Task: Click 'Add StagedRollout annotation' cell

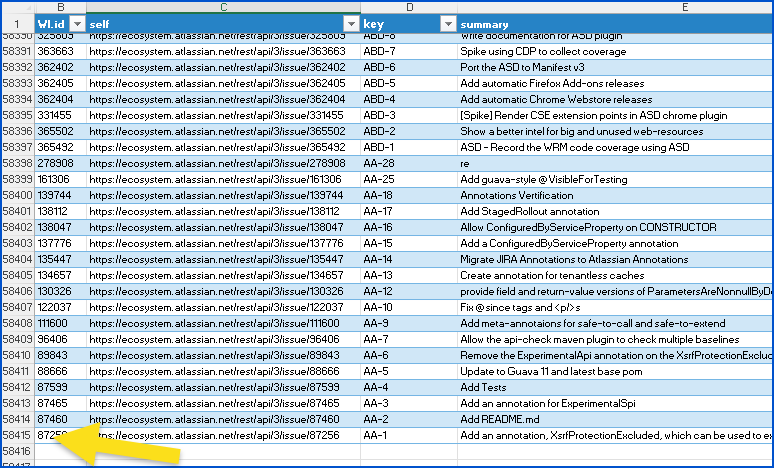Action: tap(616, 211)
